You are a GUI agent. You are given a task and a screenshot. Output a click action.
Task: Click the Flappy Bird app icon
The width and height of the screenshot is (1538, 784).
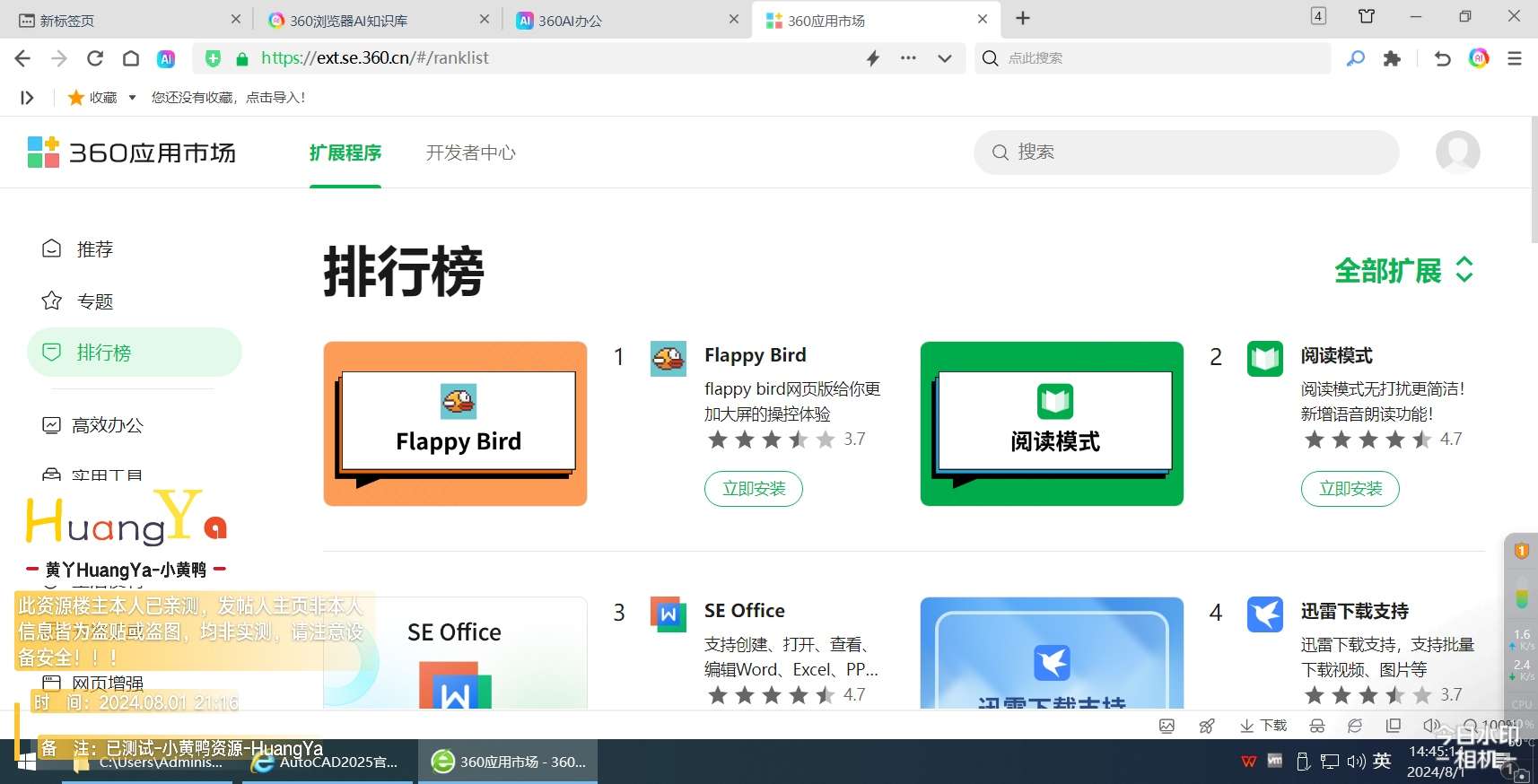click(669, 358)
